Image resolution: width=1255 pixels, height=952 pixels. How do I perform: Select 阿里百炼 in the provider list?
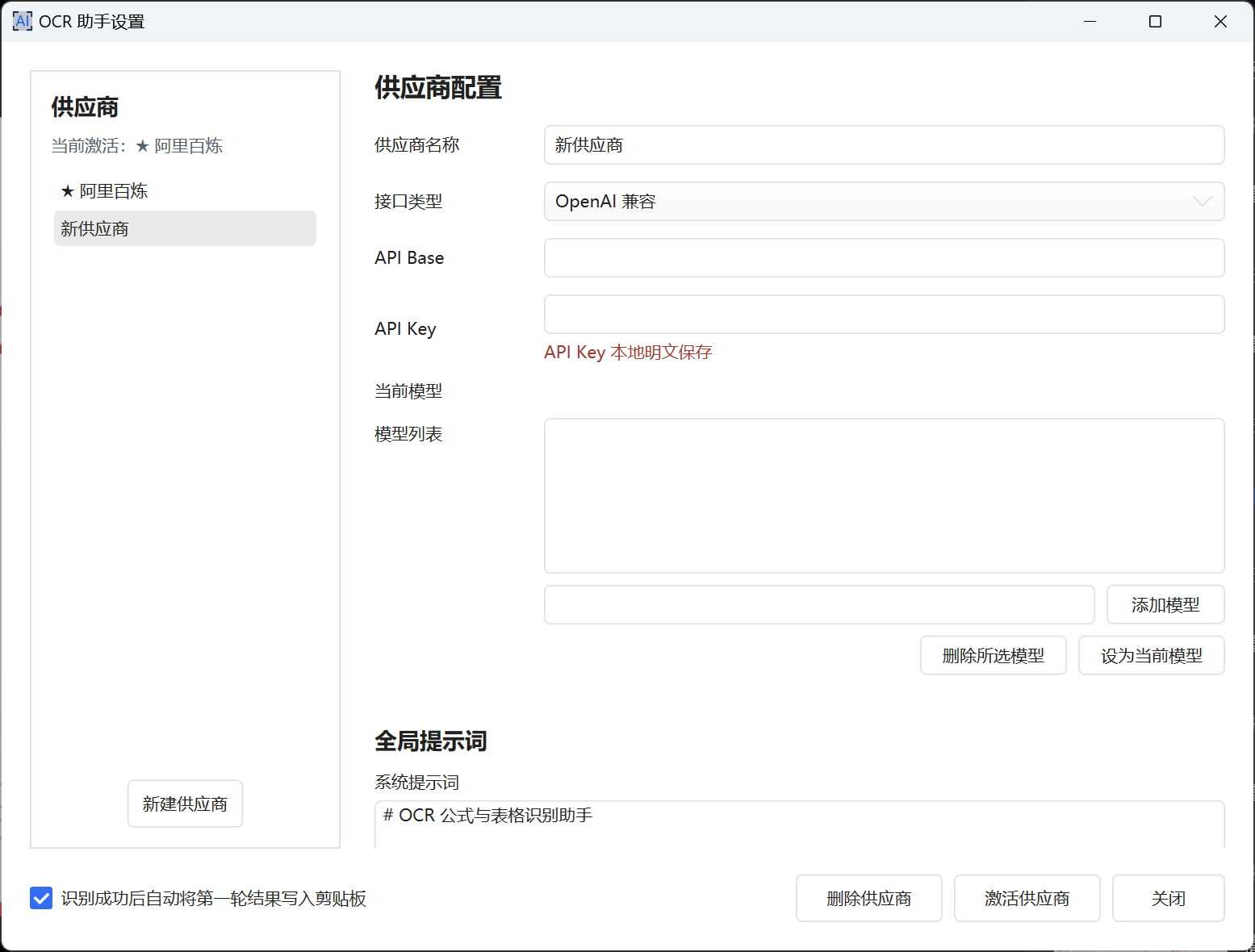[185, 191]
